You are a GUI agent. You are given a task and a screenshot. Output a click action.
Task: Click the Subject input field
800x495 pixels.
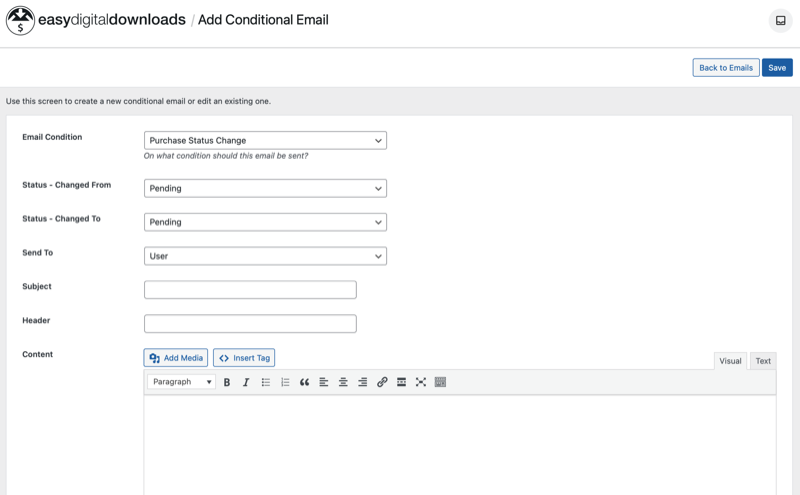coord(250,290)
